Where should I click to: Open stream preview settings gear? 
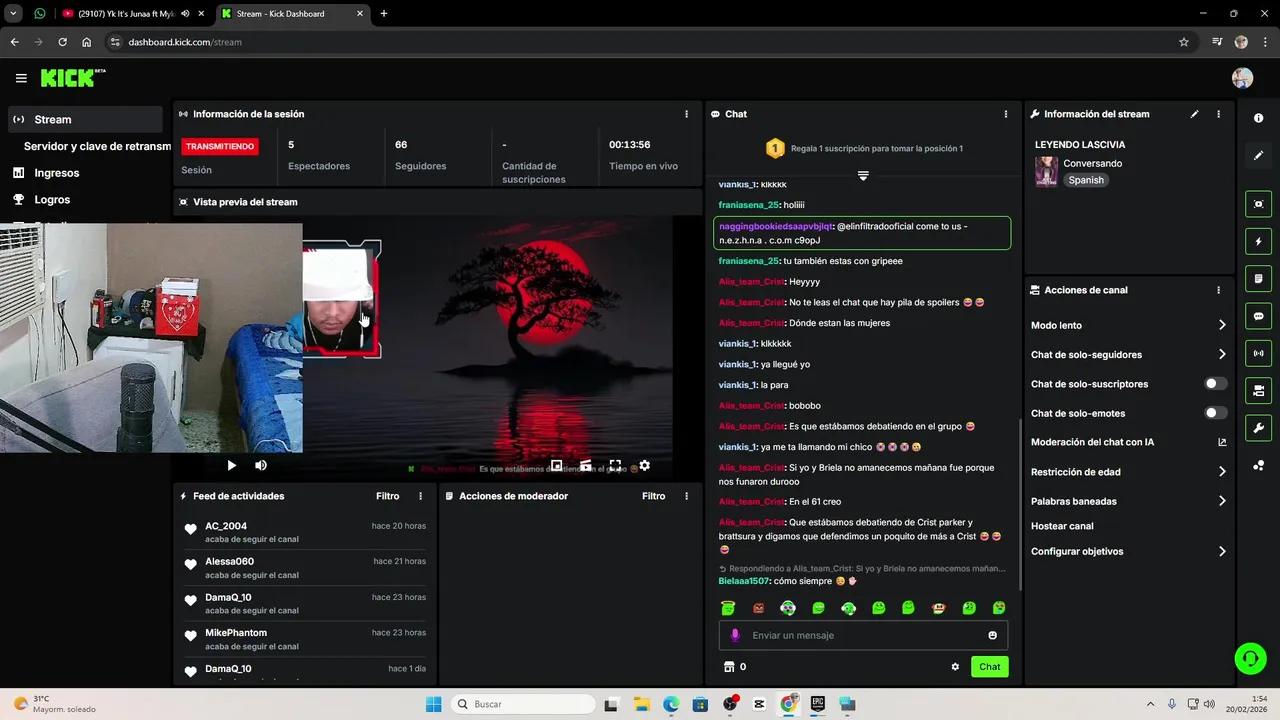click(644, 465)
